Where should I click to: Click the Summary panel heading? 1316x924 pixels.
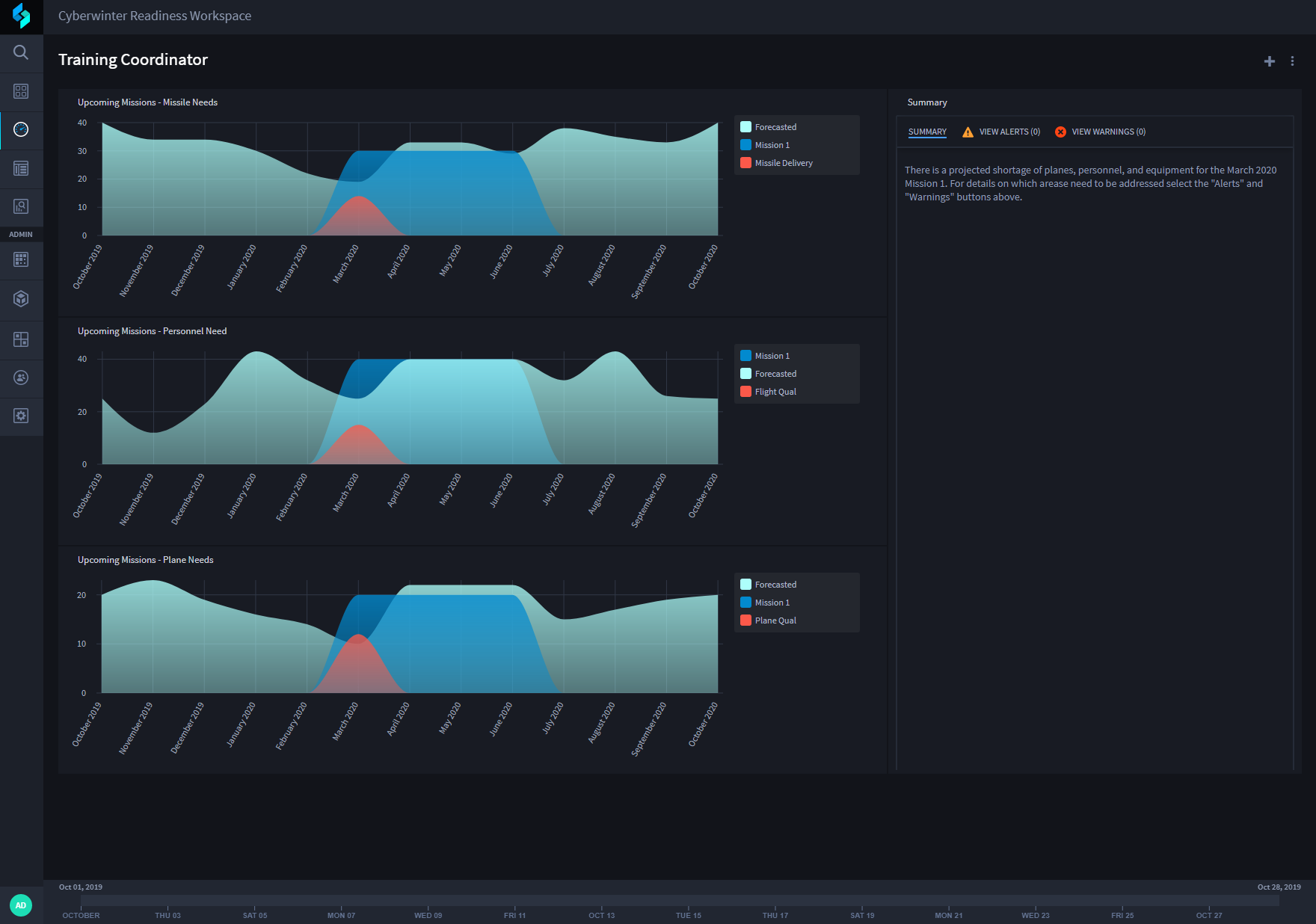(927, 102)
